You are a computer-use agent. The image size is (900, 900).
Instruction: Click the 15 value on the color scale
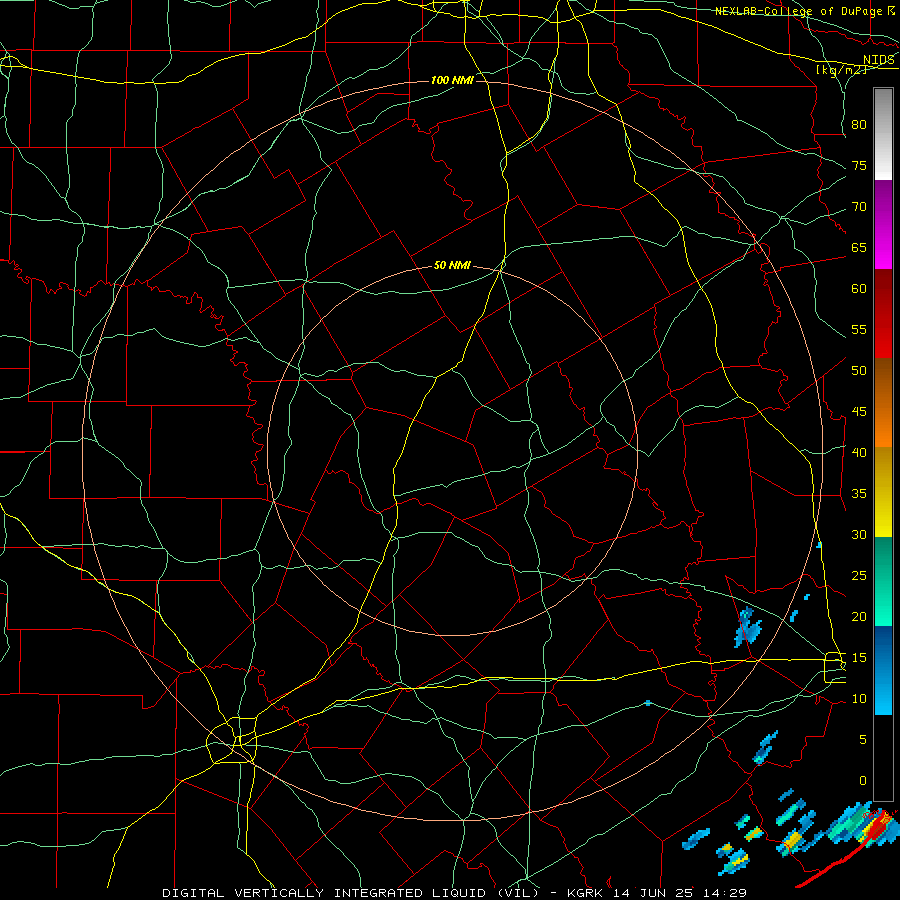tap(859, 657)
